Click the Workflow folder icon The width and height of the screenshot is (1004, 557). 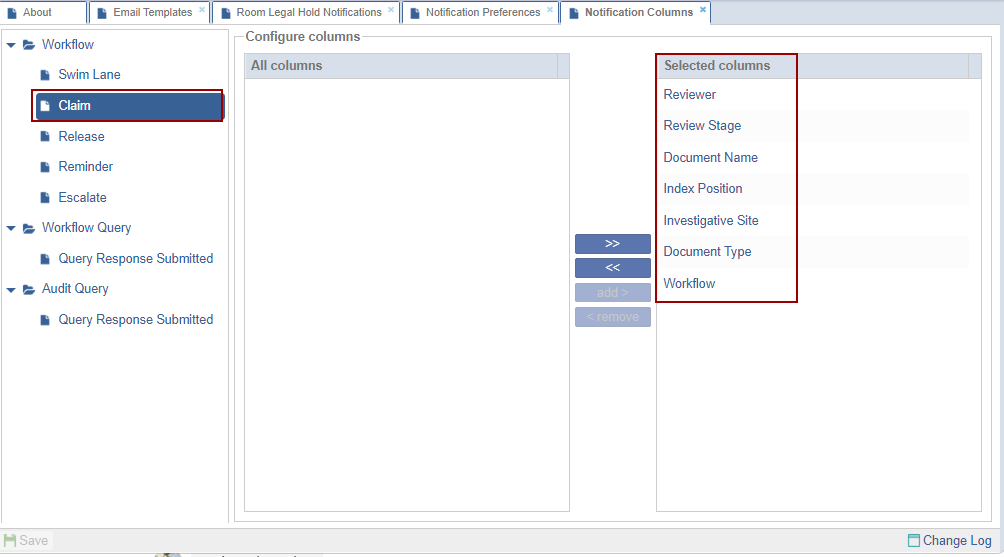pyautogui.click(x=29, y=45)
